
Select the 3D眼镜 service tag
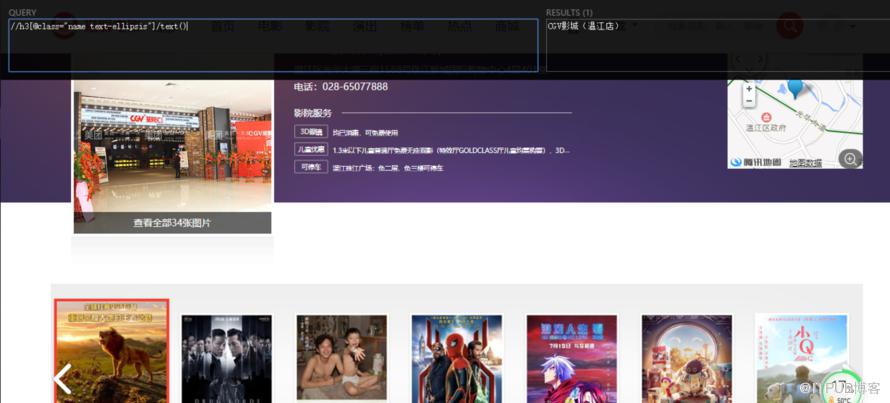311,132
